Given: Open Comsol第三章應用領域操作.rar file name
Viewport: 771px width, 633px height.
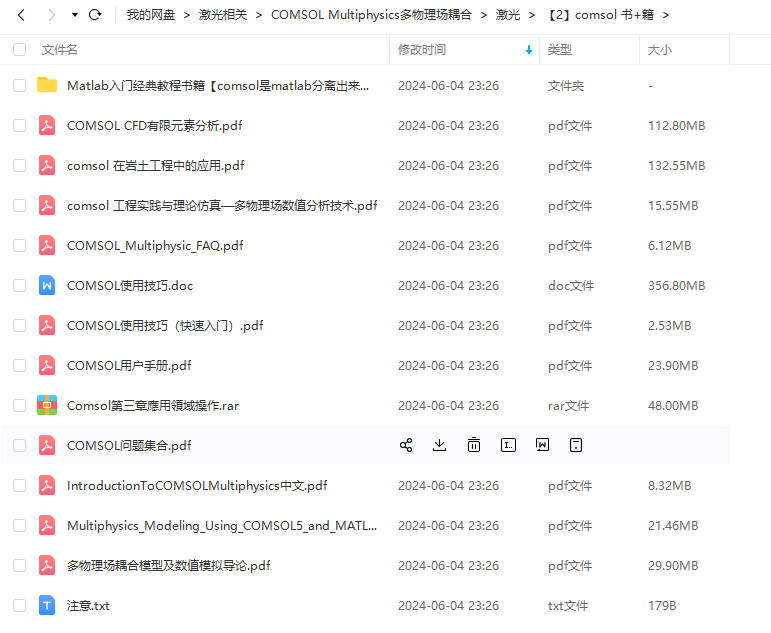Looking at the screenshot, I should click(152, 405).
